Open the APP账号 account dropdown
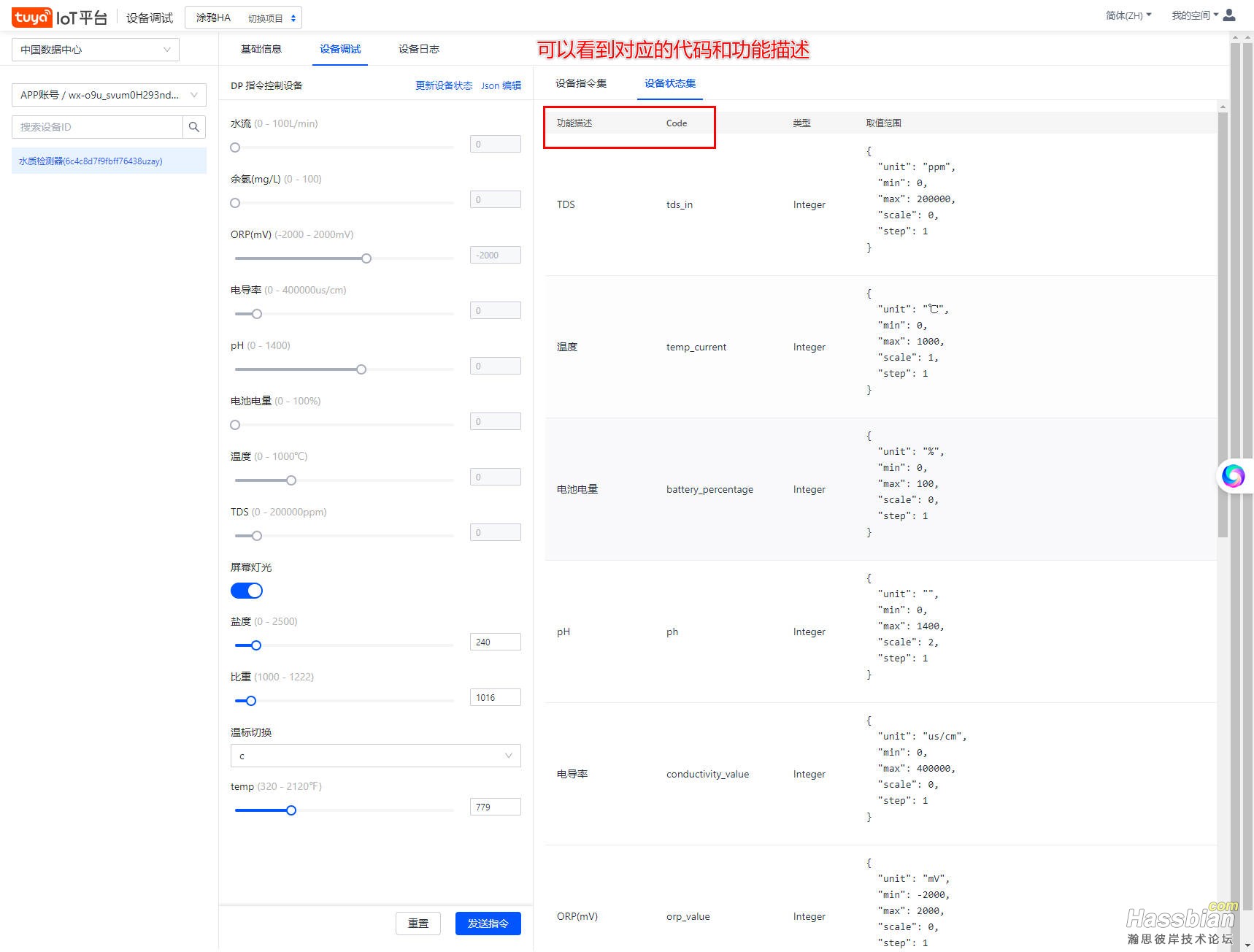 coord(109,95)
